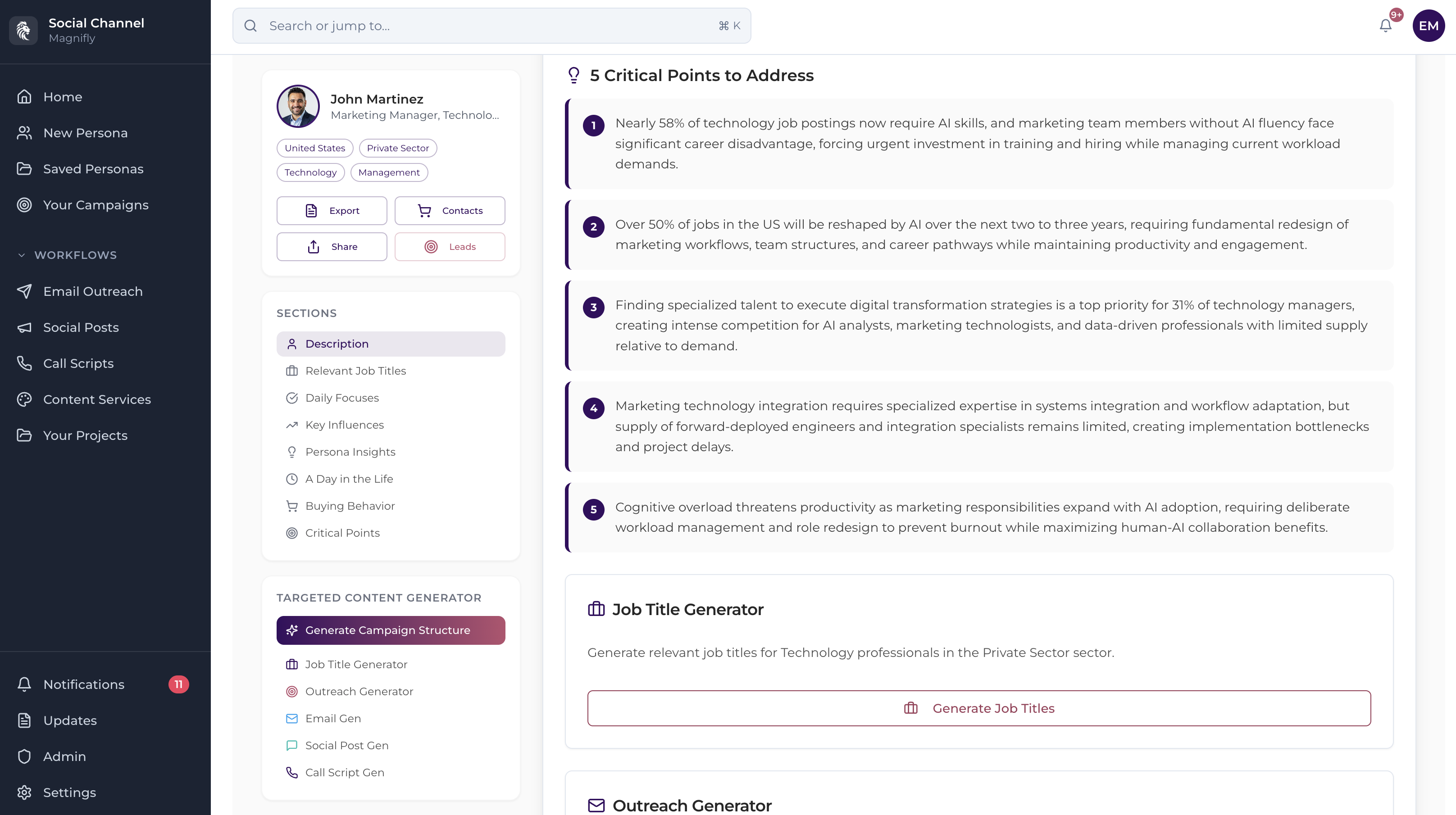
Task: Open Social Post Gen generator link
Action: pos(346,745)
